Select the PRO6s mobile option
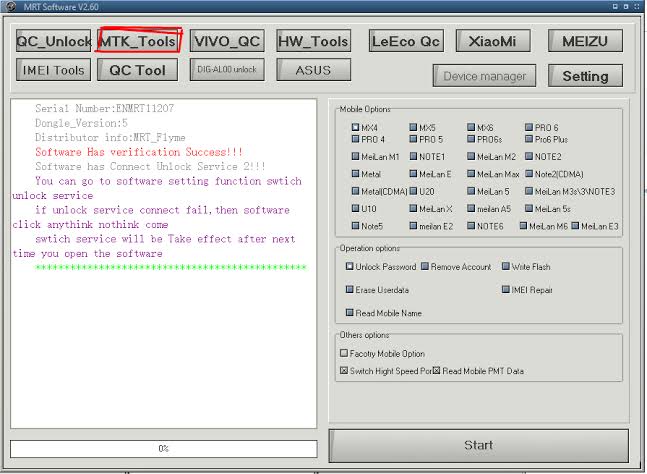The width and height of the screenshot is (647, 474). pyautogui.click(x=471, y=139)
